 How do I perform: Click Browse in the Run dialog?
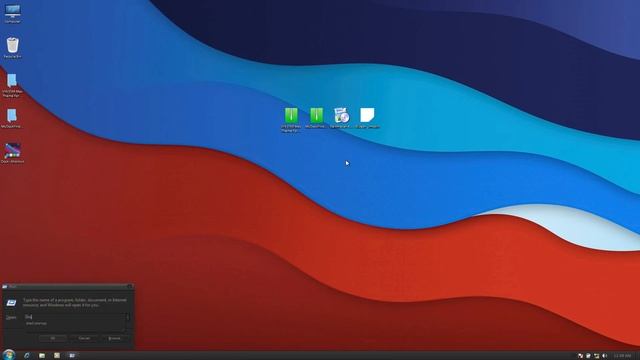click(x=115, y=338)
